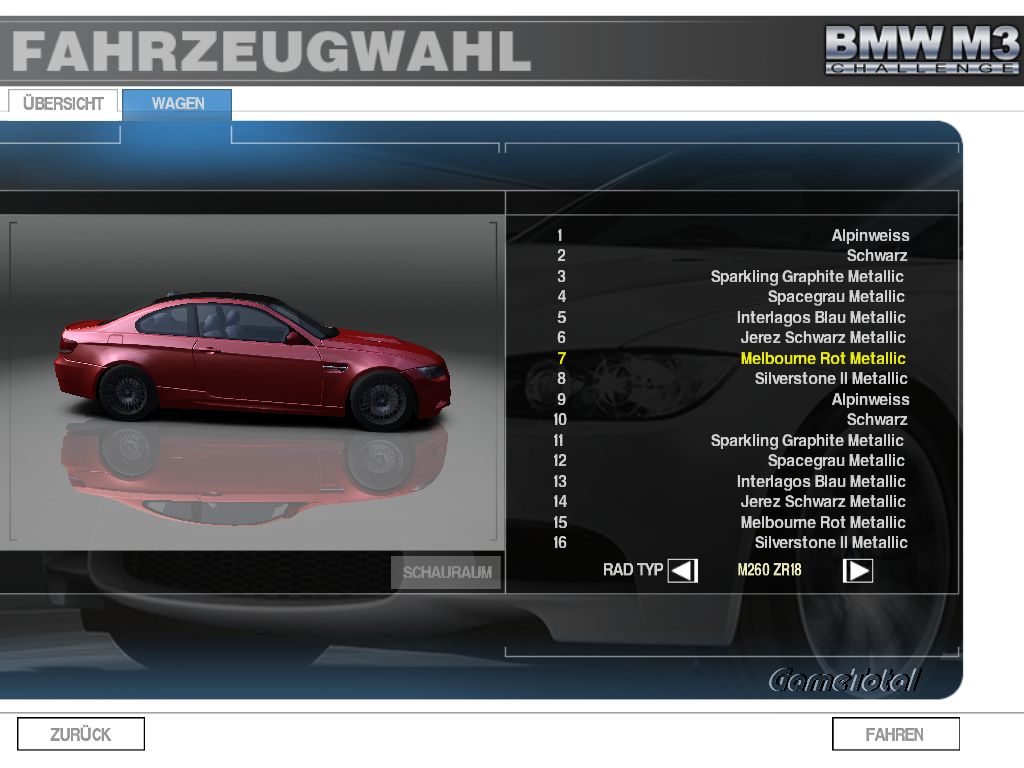Select color 4 Spacegrau Metallic
The image size is (1024, 768).
coord(731,296)
